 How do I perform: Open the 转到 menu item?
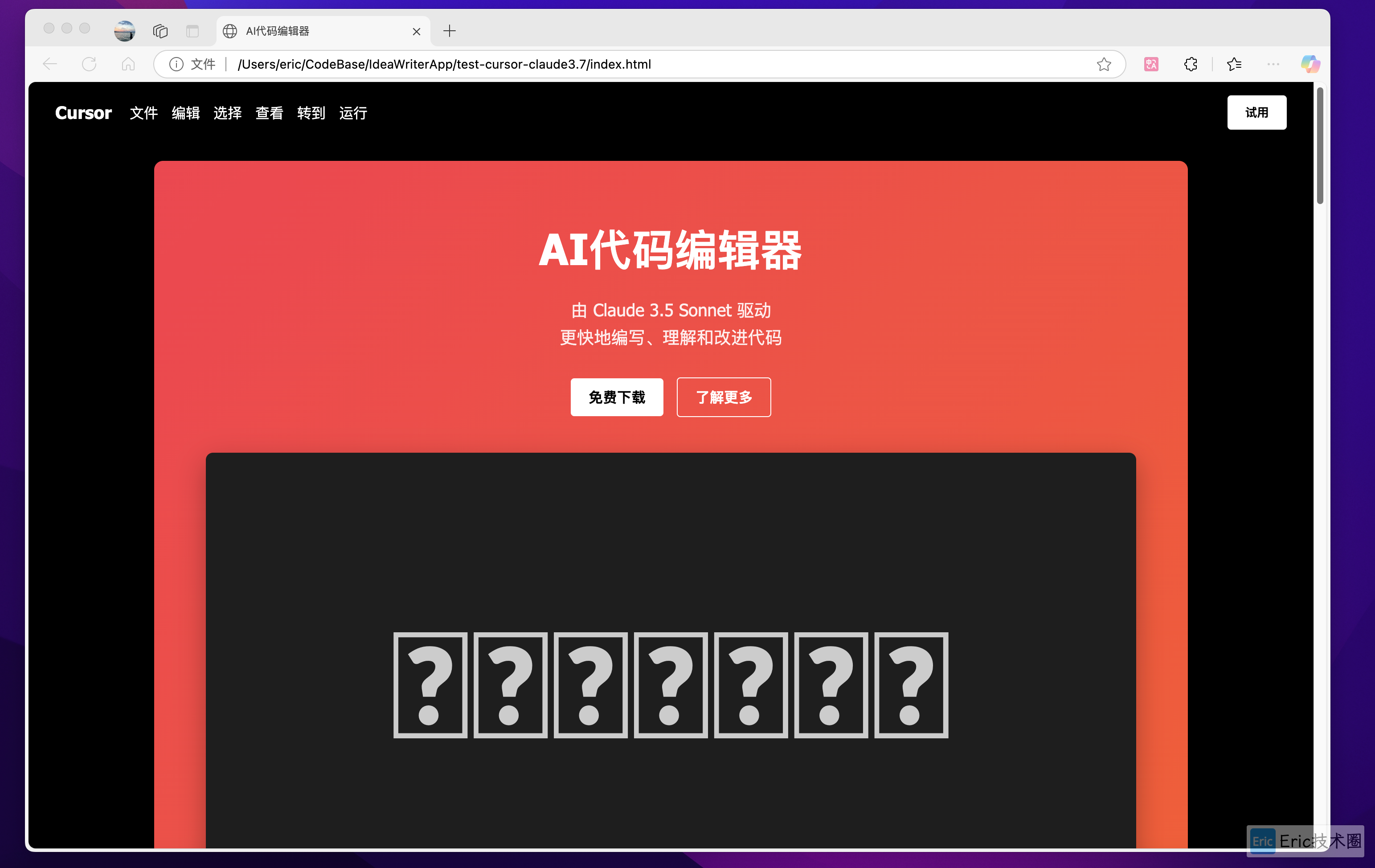click(311, 113)
